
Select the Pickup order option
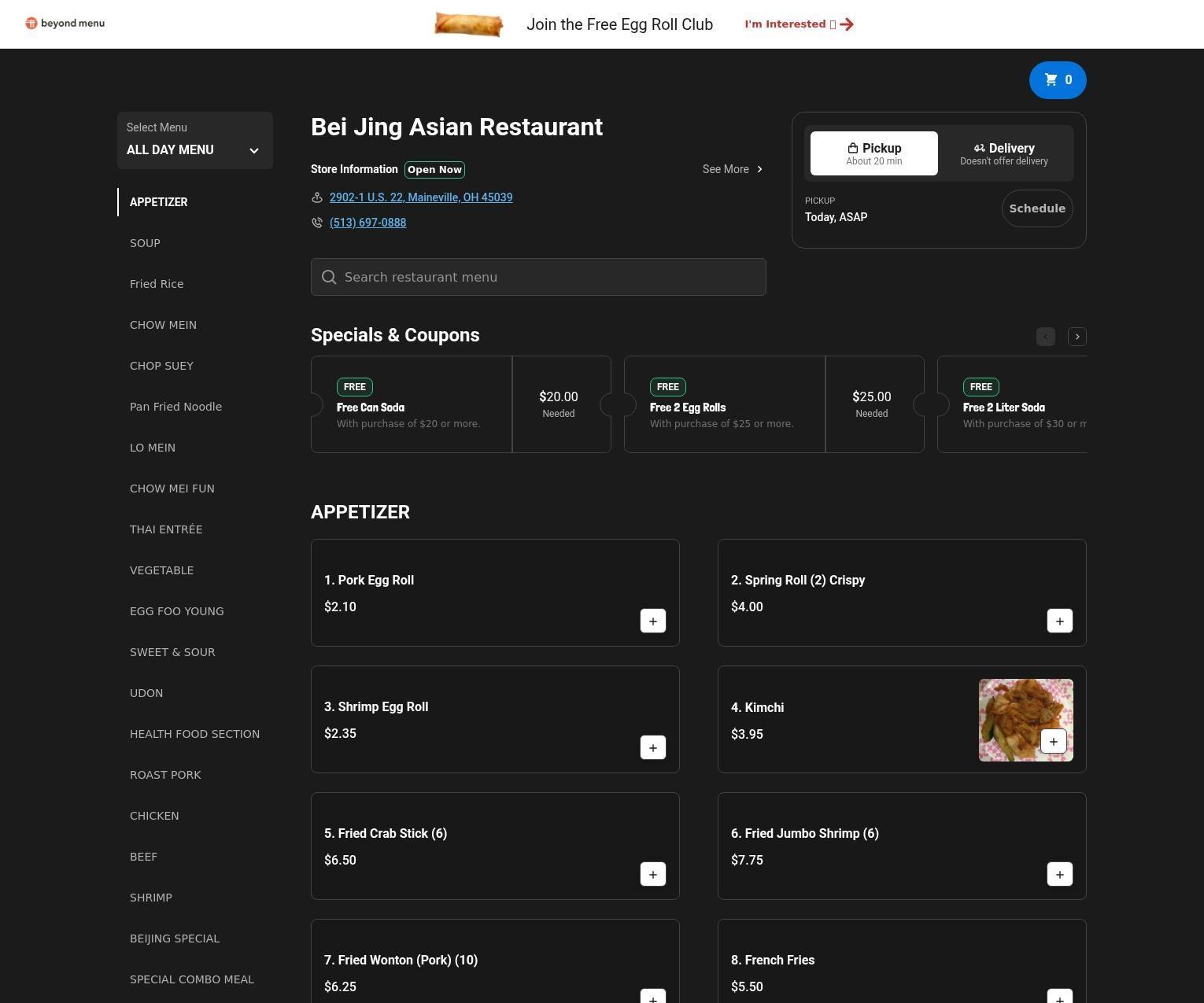coord(873,153)
